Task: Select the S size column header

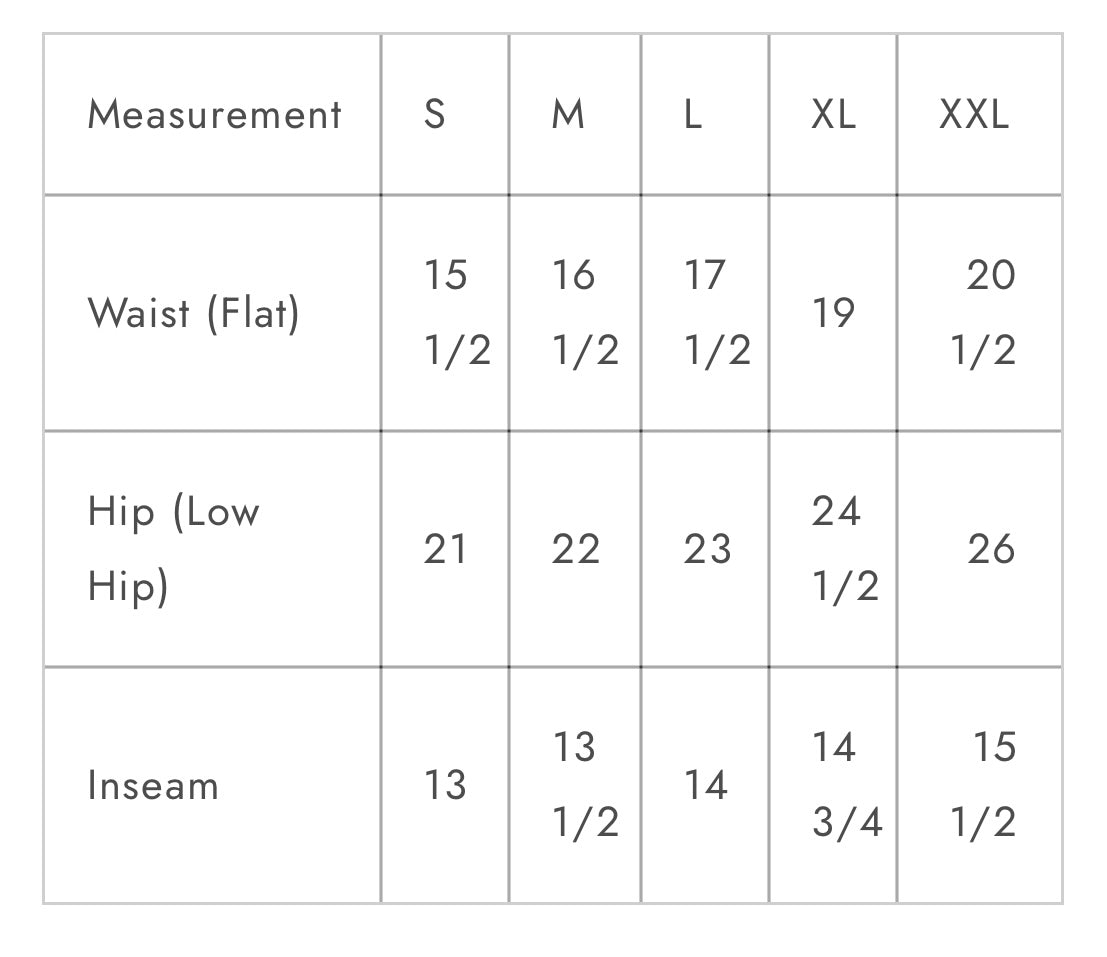Action: pos(435,114)
